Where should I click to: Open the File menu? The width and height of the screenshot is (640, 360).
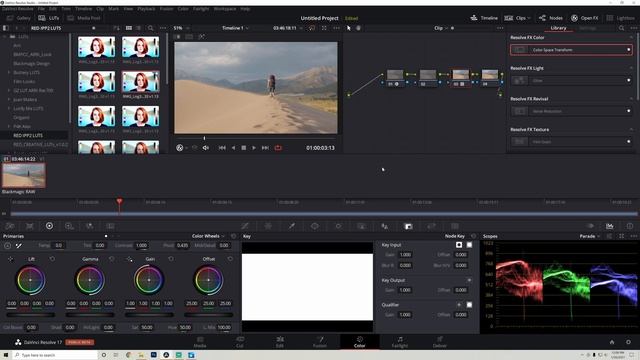[41, 9]
